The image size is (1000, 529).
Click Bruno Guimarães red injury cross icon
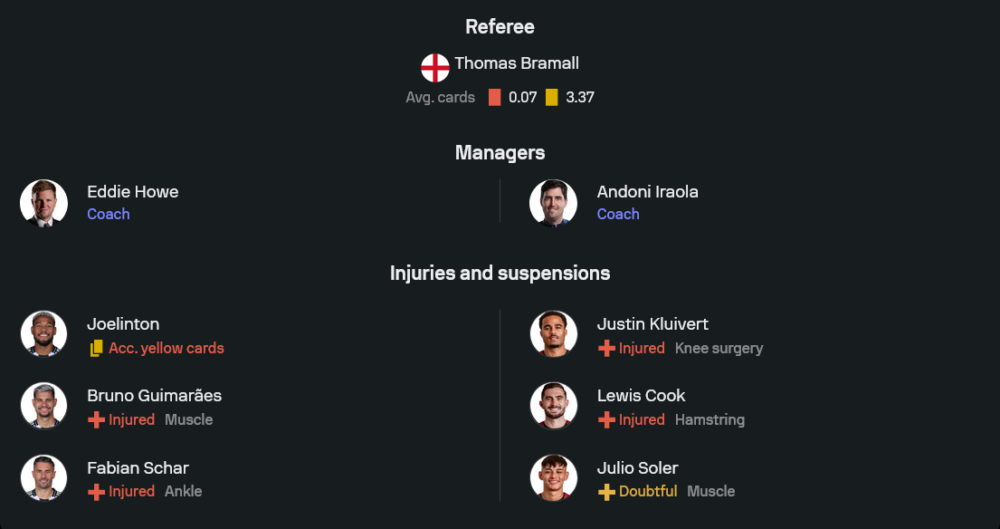coord(96,420)
